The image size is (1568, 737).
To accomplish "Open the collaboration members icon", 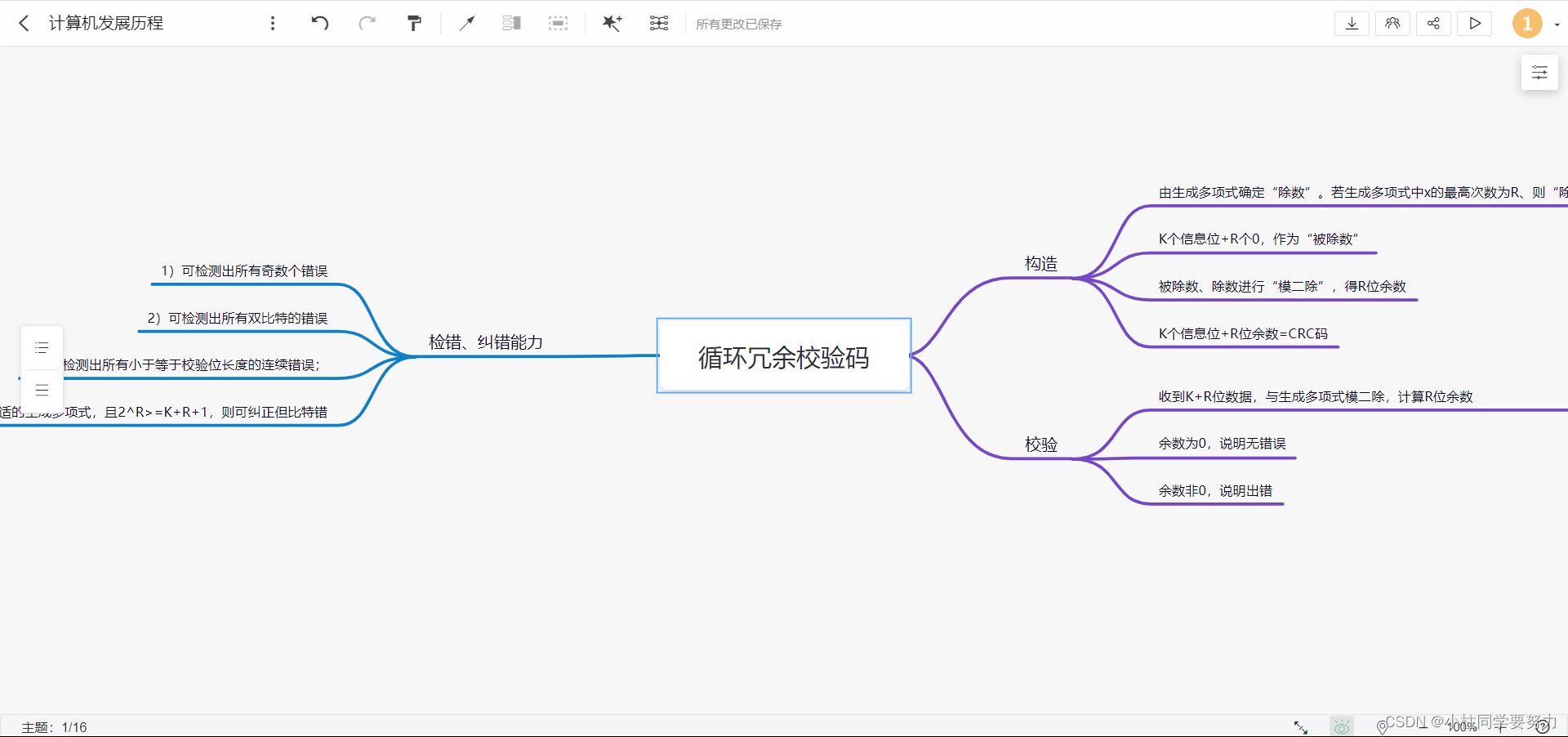I will coord(1392,23).
